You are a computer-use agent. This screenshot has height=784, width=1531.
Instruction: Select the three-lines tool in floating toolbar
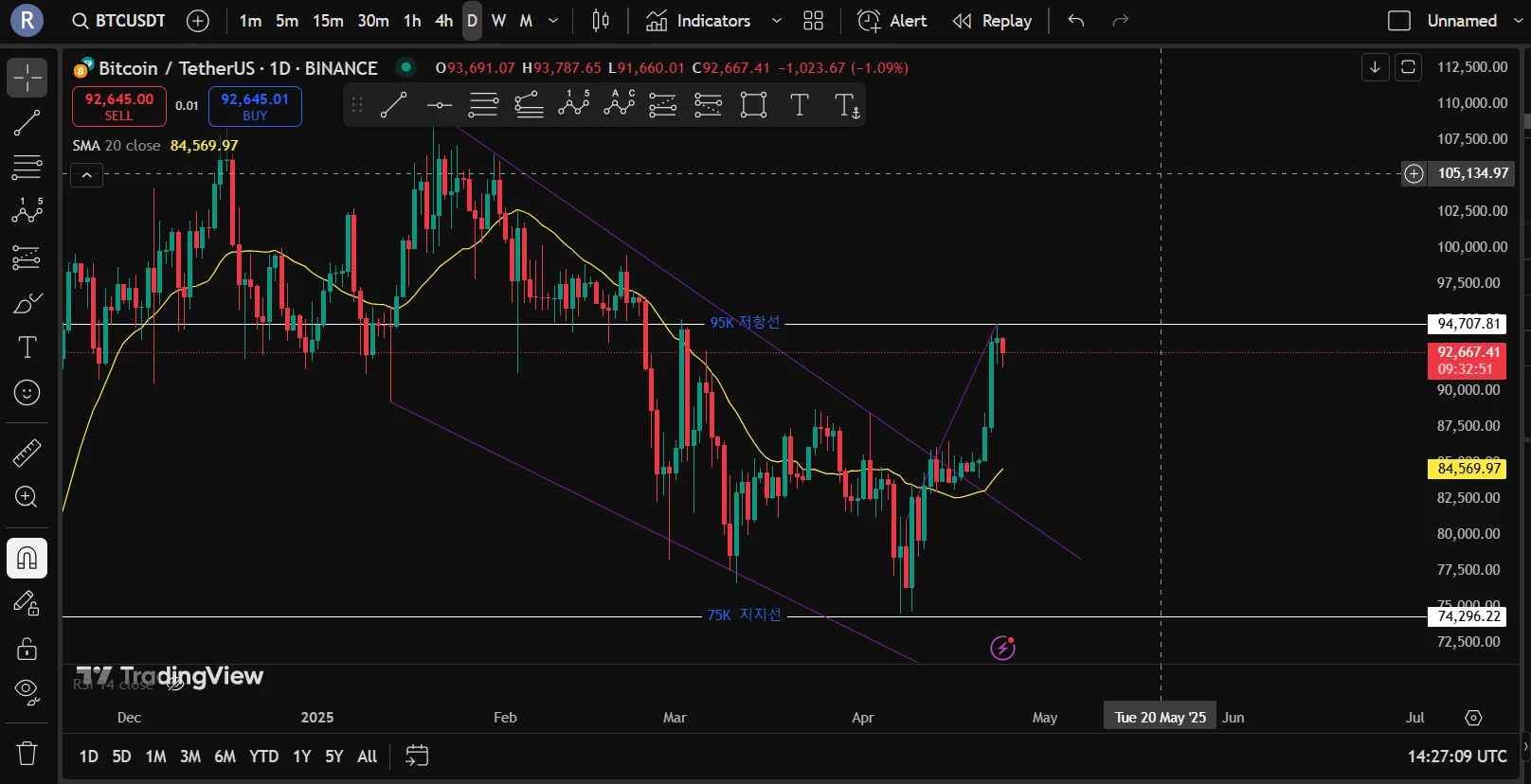(483, 105)
